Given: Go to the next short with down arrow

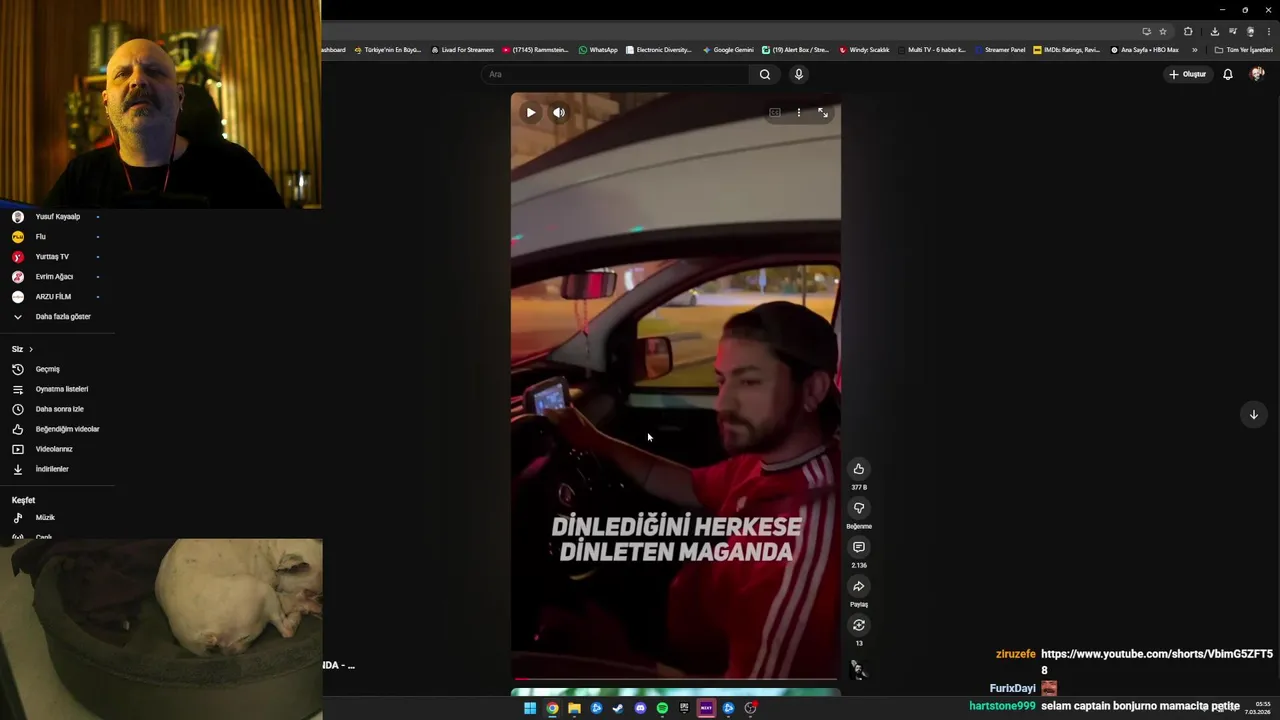Looking at the screenshot, I should [x=1253, y=414].
